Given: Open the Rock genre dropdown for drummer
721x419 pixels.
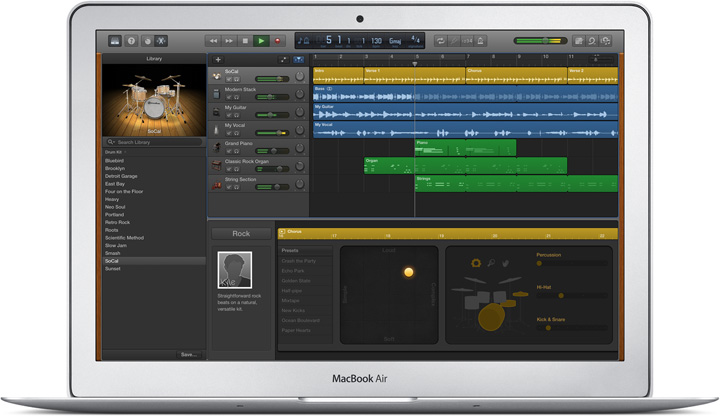Looking at the screenshot, I should 241,234.
